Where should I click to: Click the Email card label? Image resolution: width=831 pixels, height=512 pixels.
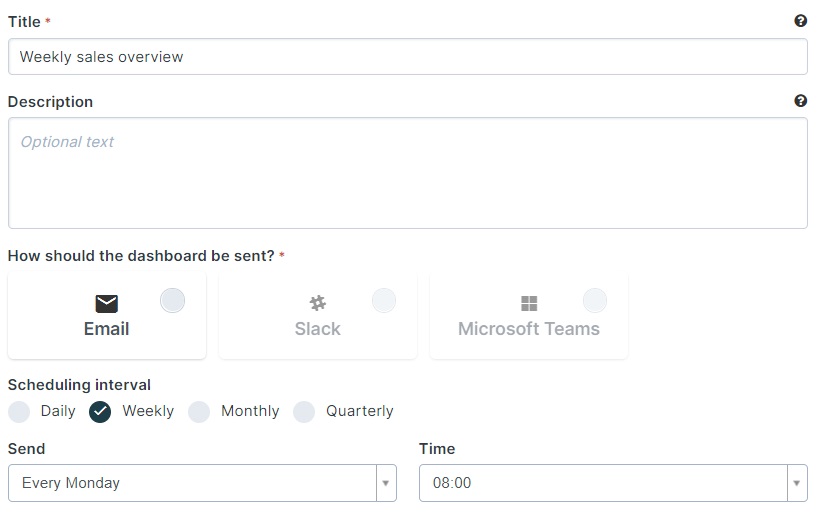107,329
